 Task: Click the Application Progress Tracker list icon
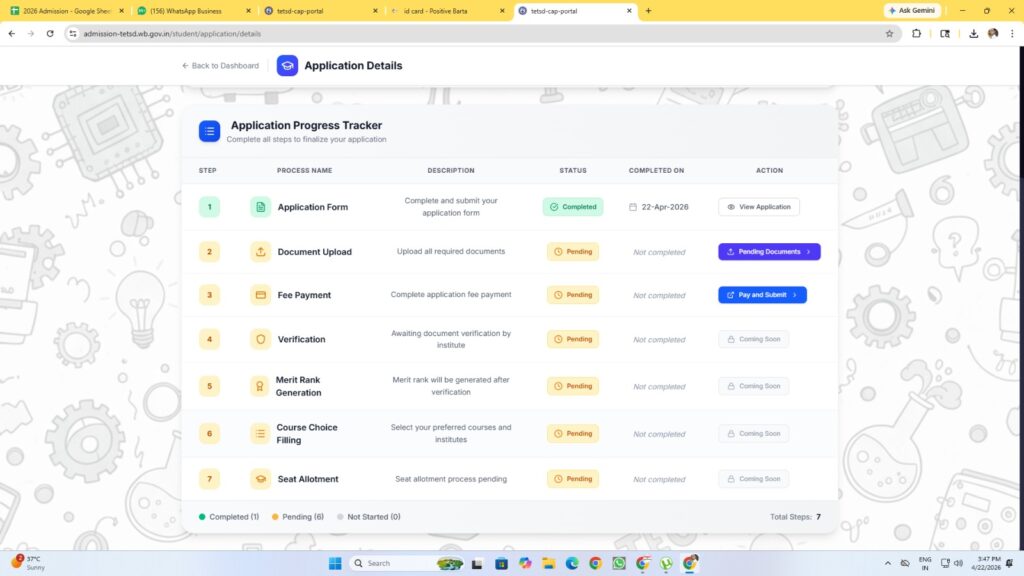(x=209, y=131)
